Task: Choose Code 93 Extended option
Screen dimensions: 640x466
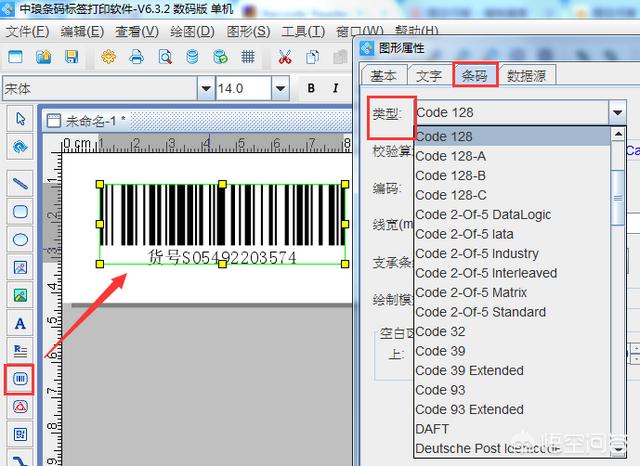Action: click(512, 409)
